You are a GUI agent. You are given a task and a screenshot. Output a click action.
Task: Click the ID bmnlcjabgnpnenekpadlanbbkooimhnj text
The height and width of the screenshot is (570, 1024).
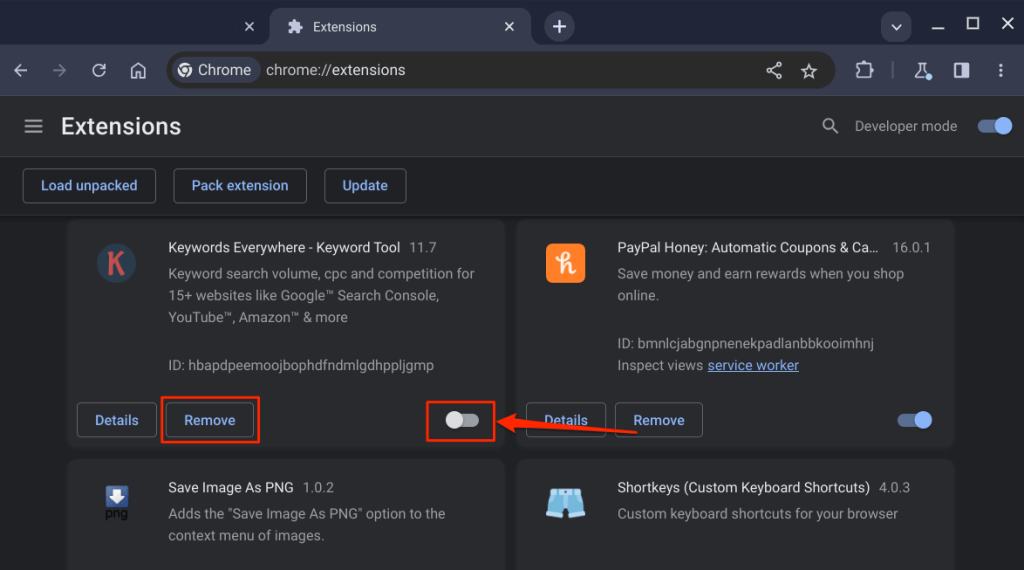(x=745, y=343)
